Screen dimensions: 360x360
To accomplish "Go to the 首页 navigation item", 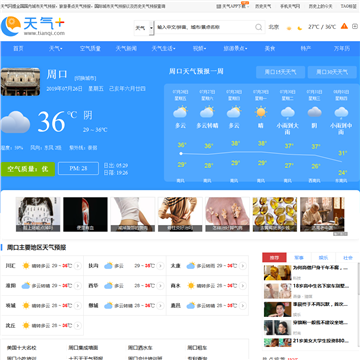I will click(x=18, y=49).
